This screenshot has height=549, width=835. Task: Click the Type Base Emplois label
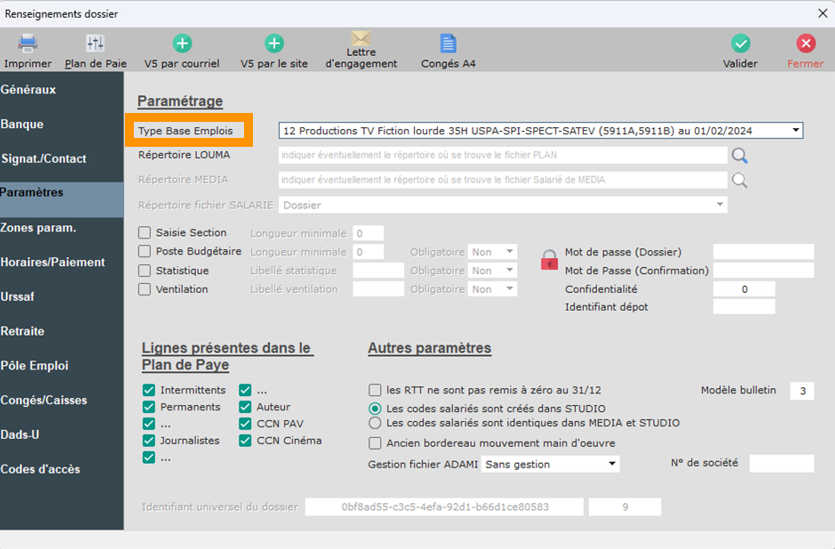pos(185,130)
